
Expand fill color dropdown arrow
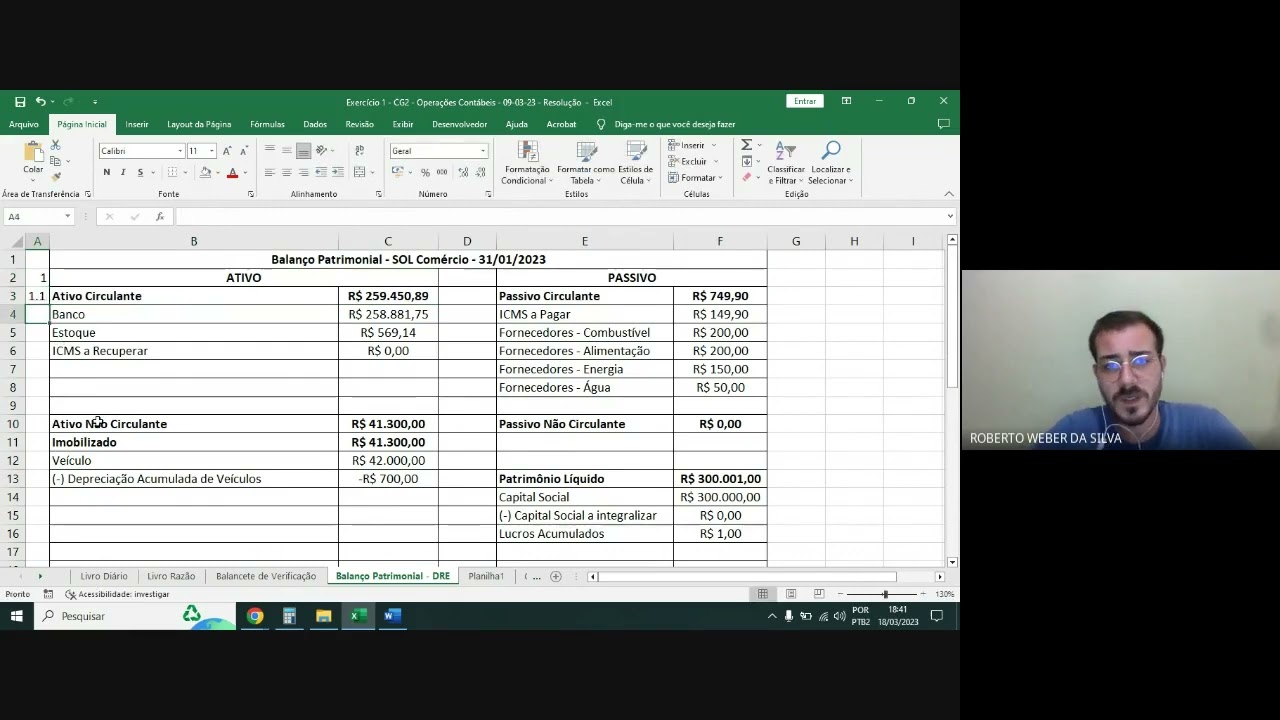click(x=218, y=173)
